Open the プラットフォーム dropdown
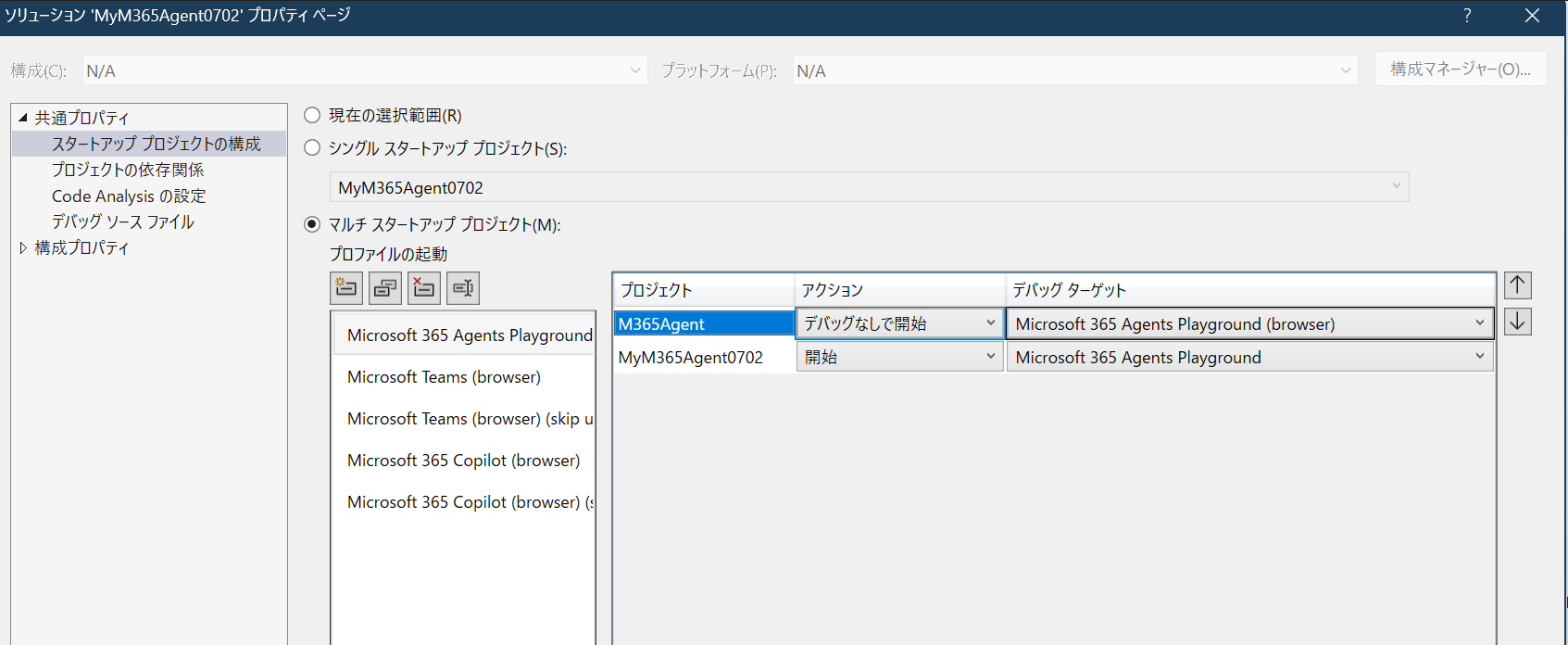This screenshot has width=1568, height=645. pos(1075,70)
